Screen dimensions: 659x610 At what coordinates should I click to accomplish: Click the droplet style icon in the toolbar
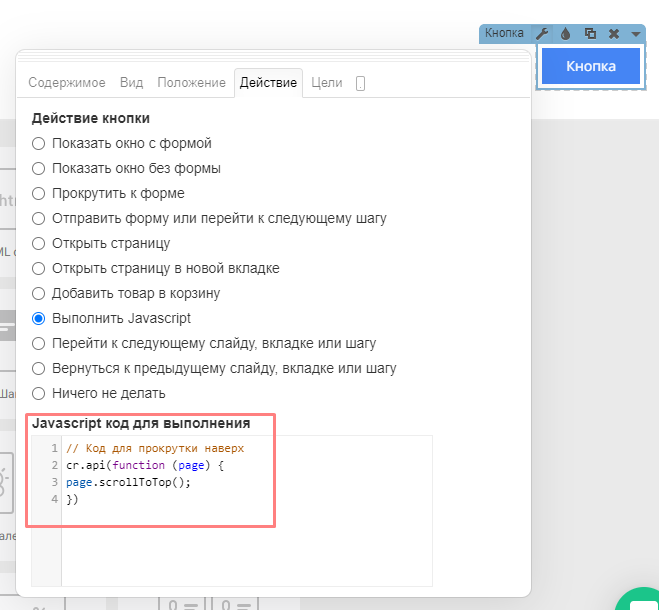click(x=566, y=33)
